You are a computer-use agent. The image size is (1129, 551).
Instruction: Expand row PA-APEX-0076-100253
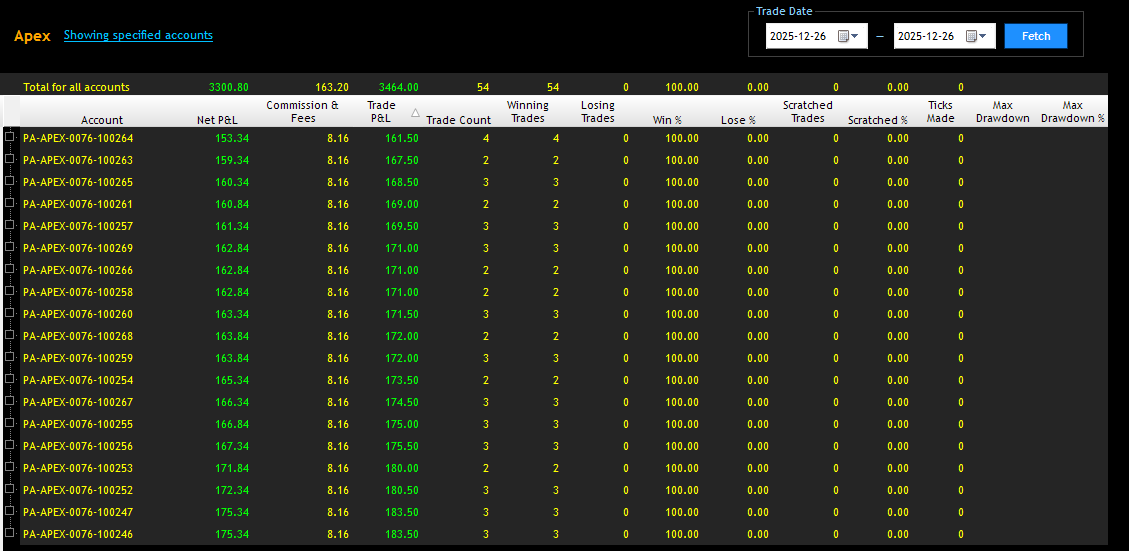tap(9, 467)
